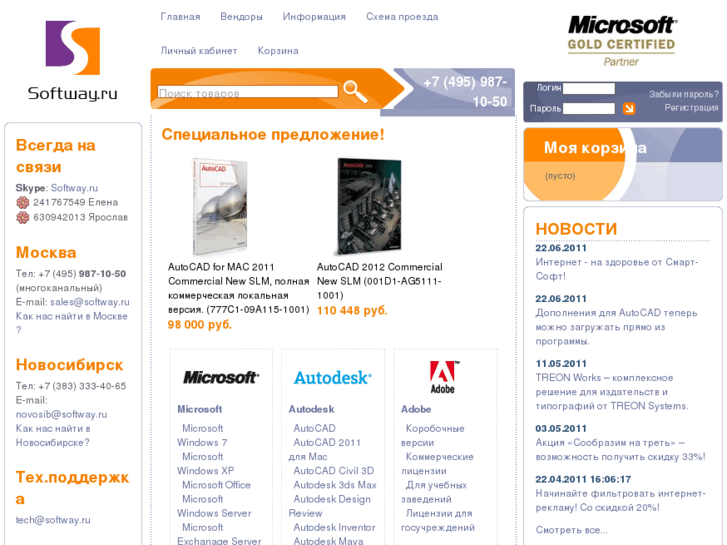Screen dimensions: 727x545
Task: Read news Интернет - на здоровье от Смарт-Софт
Action: [617, 269]
